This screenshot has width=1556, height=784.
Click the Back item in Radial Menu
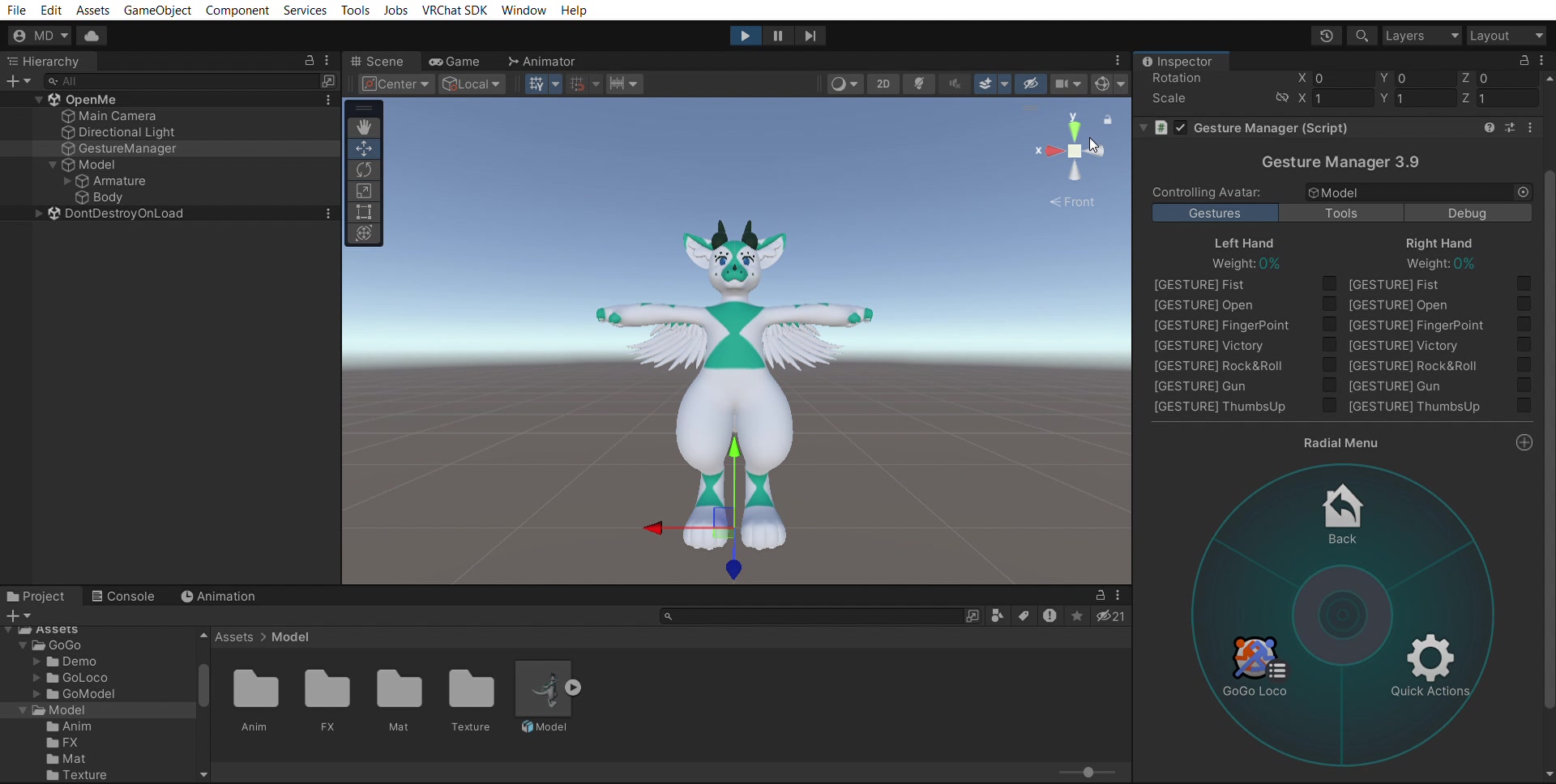[1342, 515]
